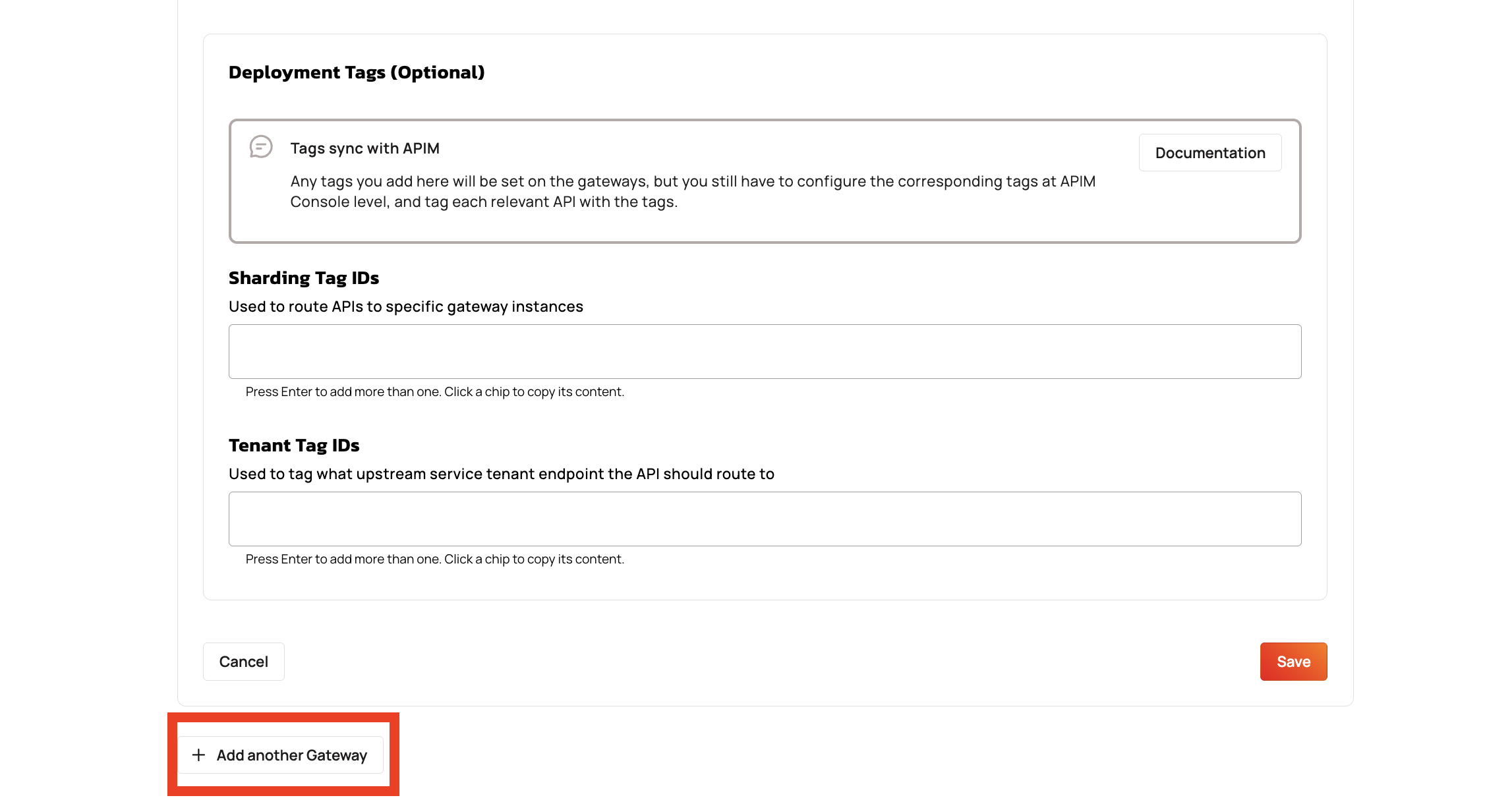Screen dimensions: 1512x804
Task: Focus the Sharding Tag IDs input field
Action: 765,351
